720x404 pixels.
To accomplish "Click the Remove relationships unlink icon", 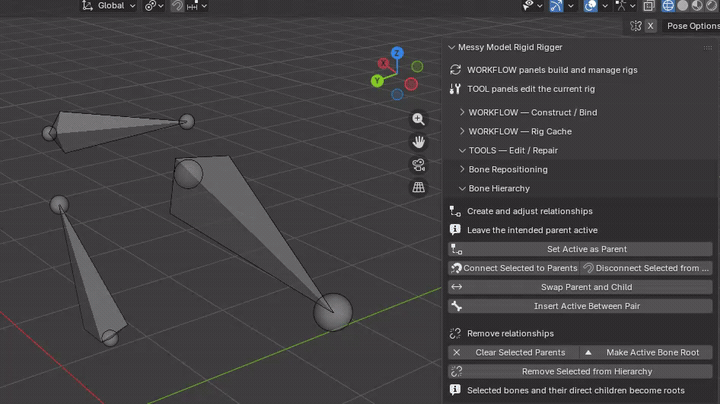I will 455,334.
